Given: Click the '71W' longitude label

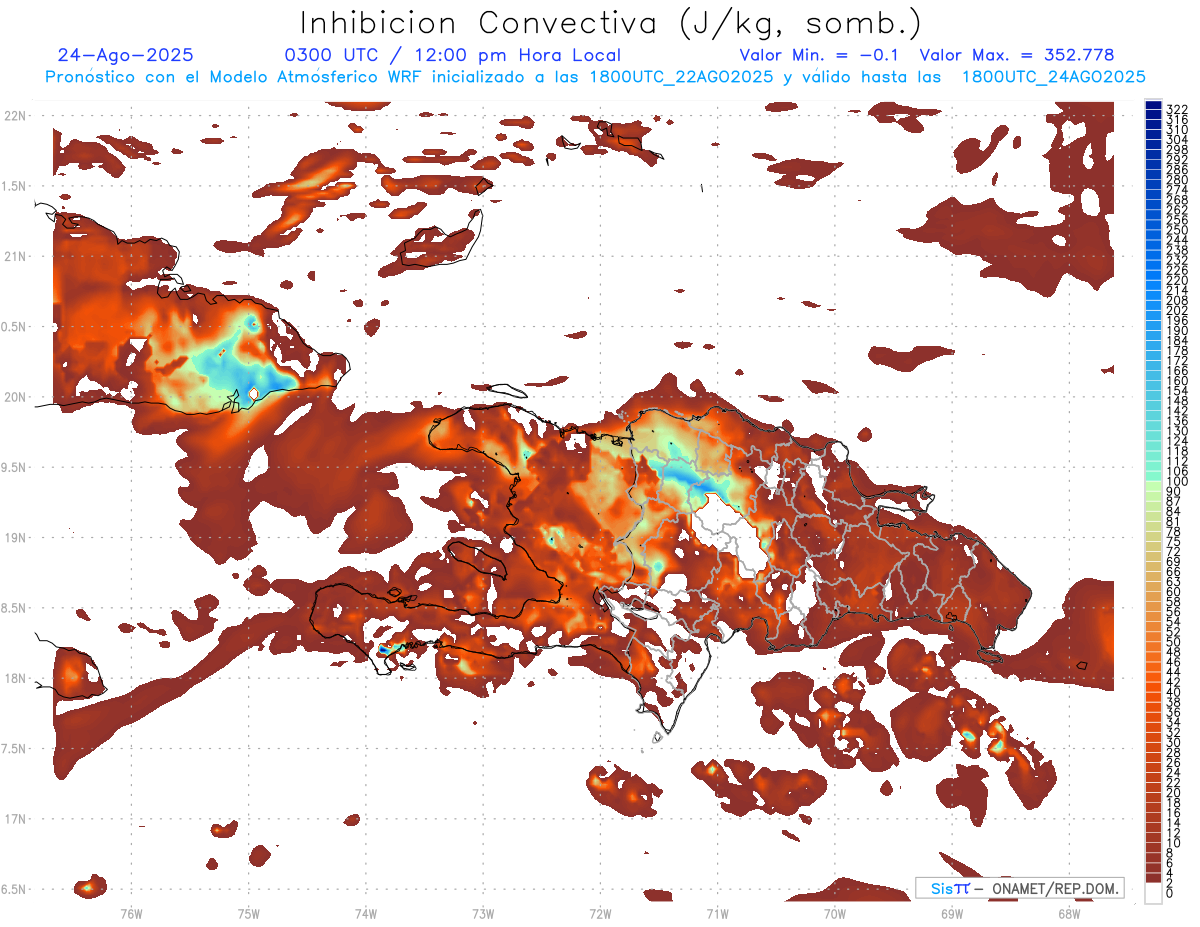Looking at the screenshot, I should pos(717,913).
